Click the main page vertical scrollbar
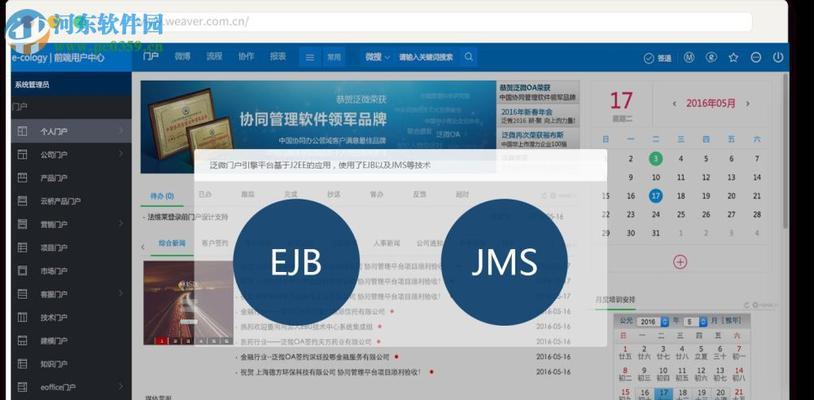 click(785, 150)
